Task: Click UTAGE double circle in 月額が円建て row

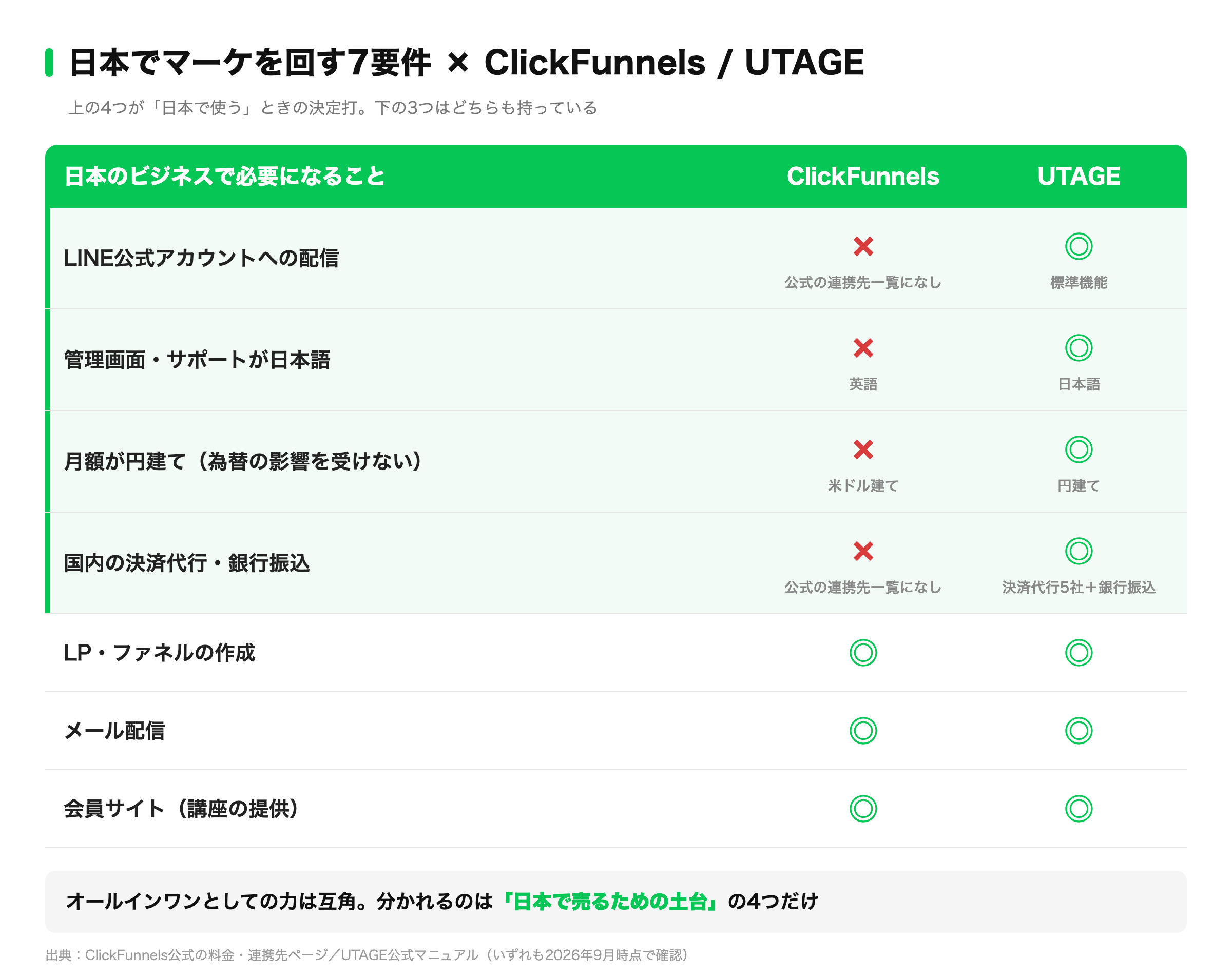Action: pos(1079,449)
